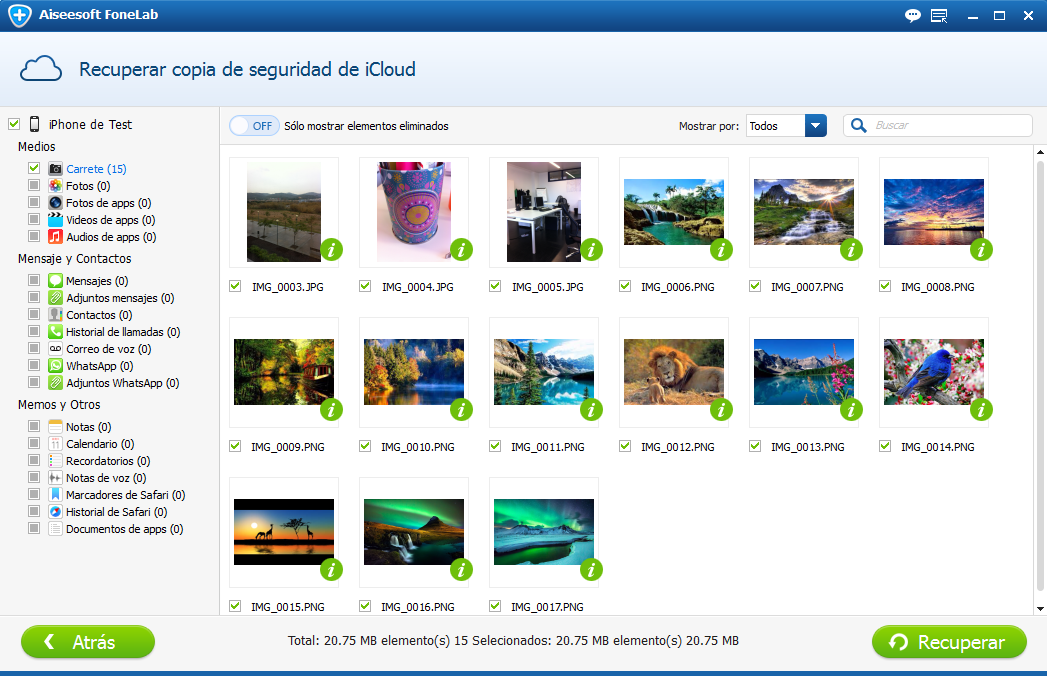This screenshot has height=676, width=1047.
Task: Select Marcadores de Safari (0) entry
Action: [126, 495]
